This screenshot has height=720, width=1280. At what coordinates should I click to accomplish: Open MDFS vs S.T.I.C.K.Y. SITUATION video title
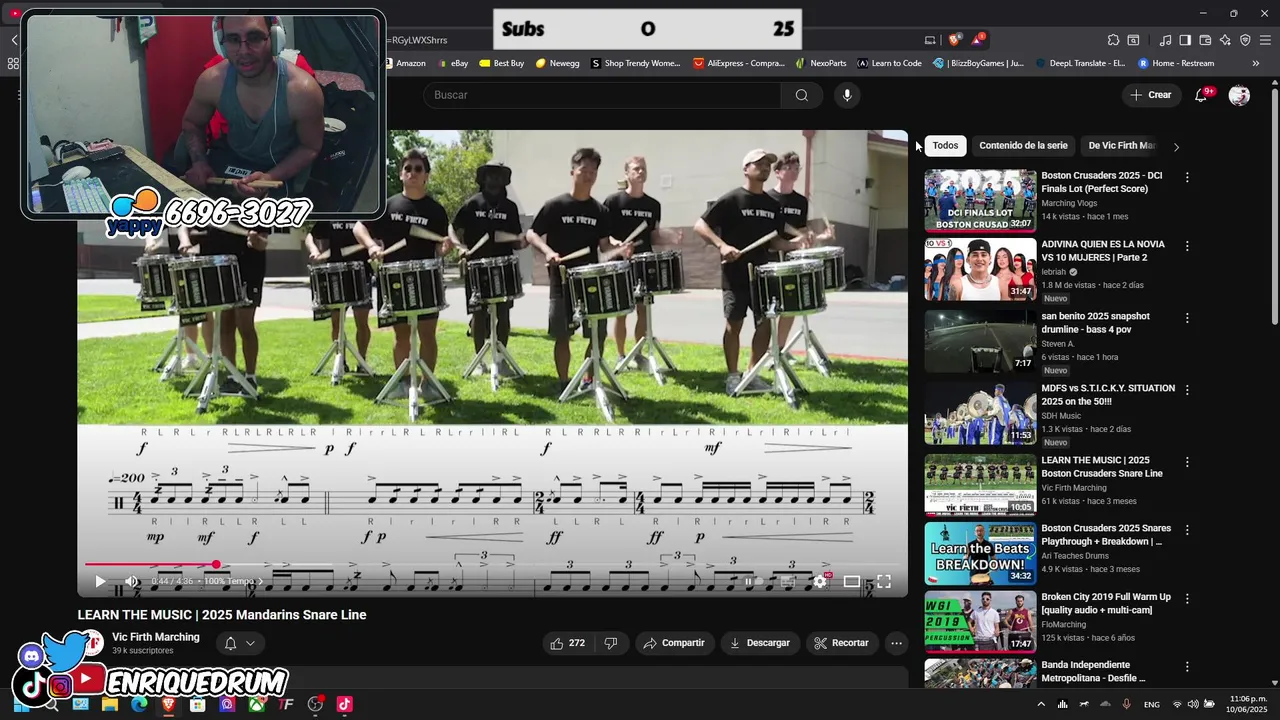point(1108,395)
